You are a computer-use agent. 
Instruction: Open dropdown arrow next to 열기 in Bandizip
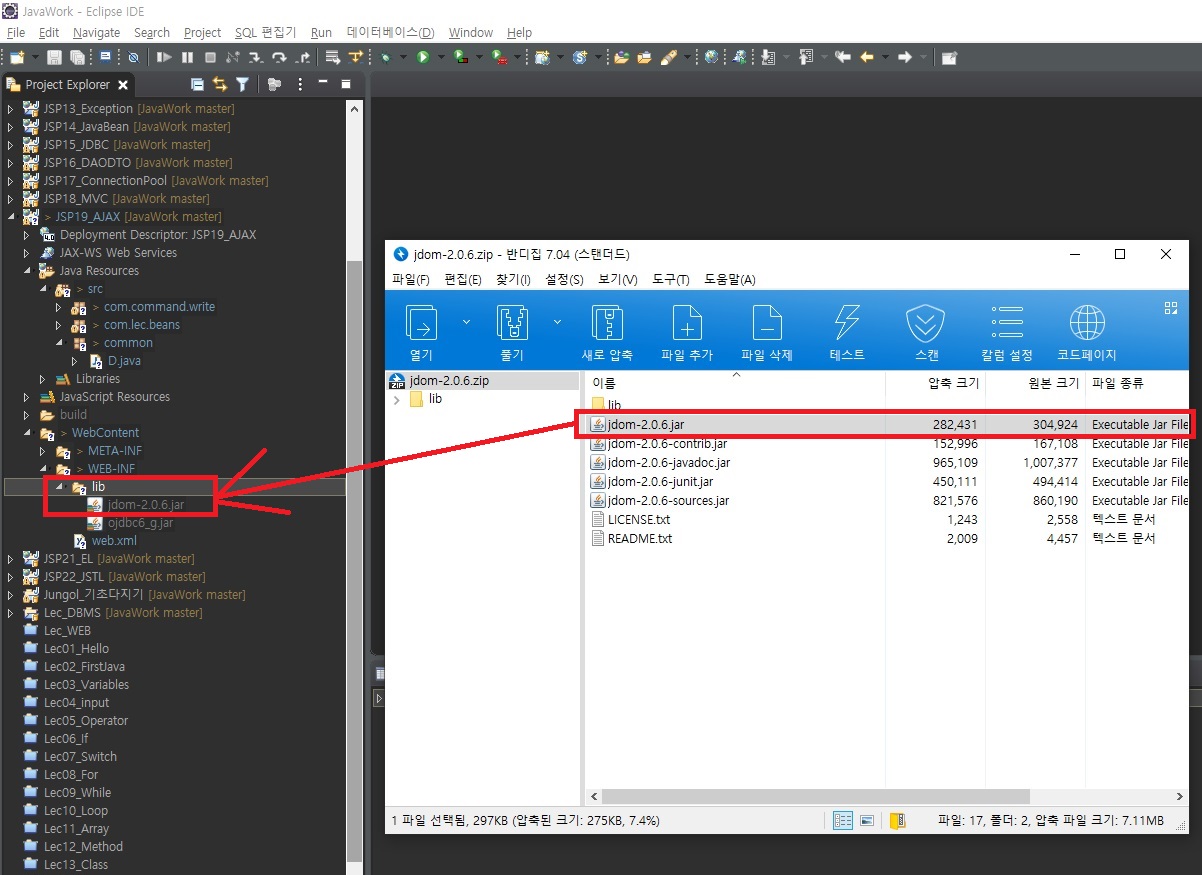466,322
